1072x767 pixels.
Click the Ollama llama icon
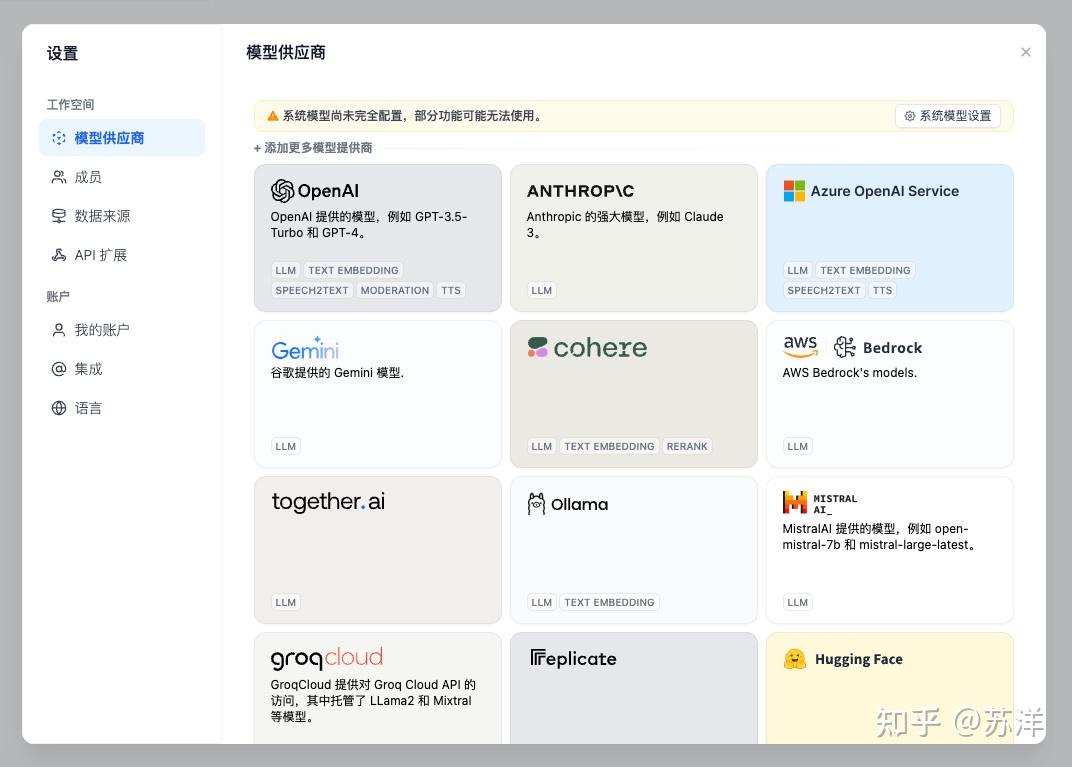(537, 504)
